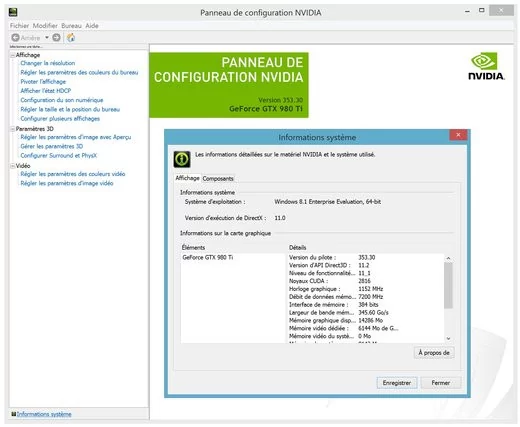This screenshot has width=520, height=427.
Task: Open Régler les paramètres des couleurs vidéo
Action: click(73, 174)
